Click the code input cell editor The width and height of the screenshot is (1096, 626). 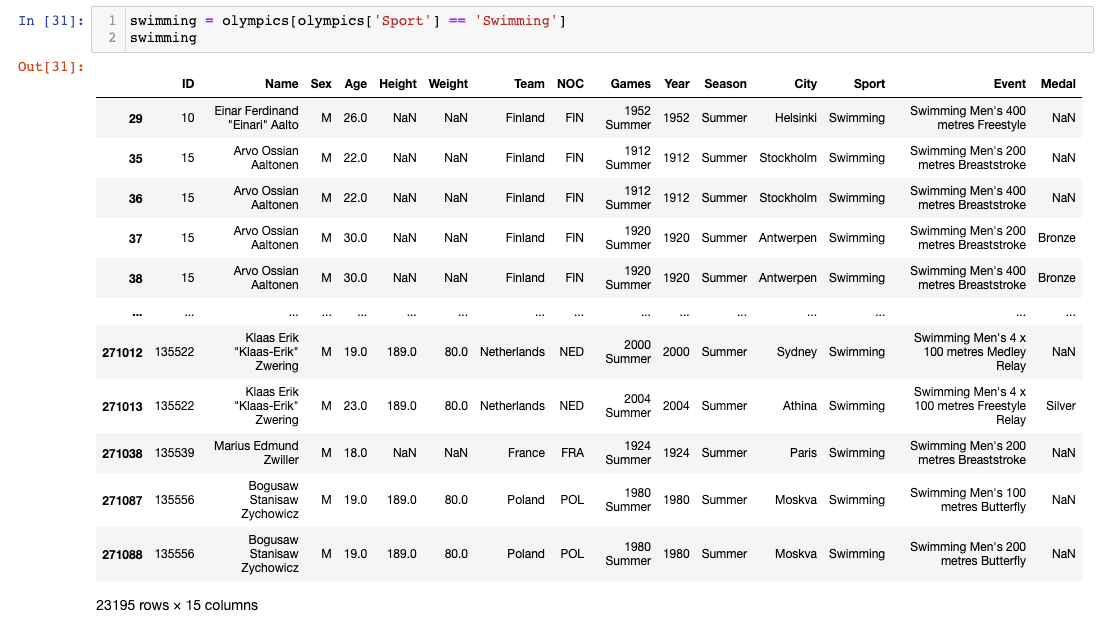tap(592, 29)
